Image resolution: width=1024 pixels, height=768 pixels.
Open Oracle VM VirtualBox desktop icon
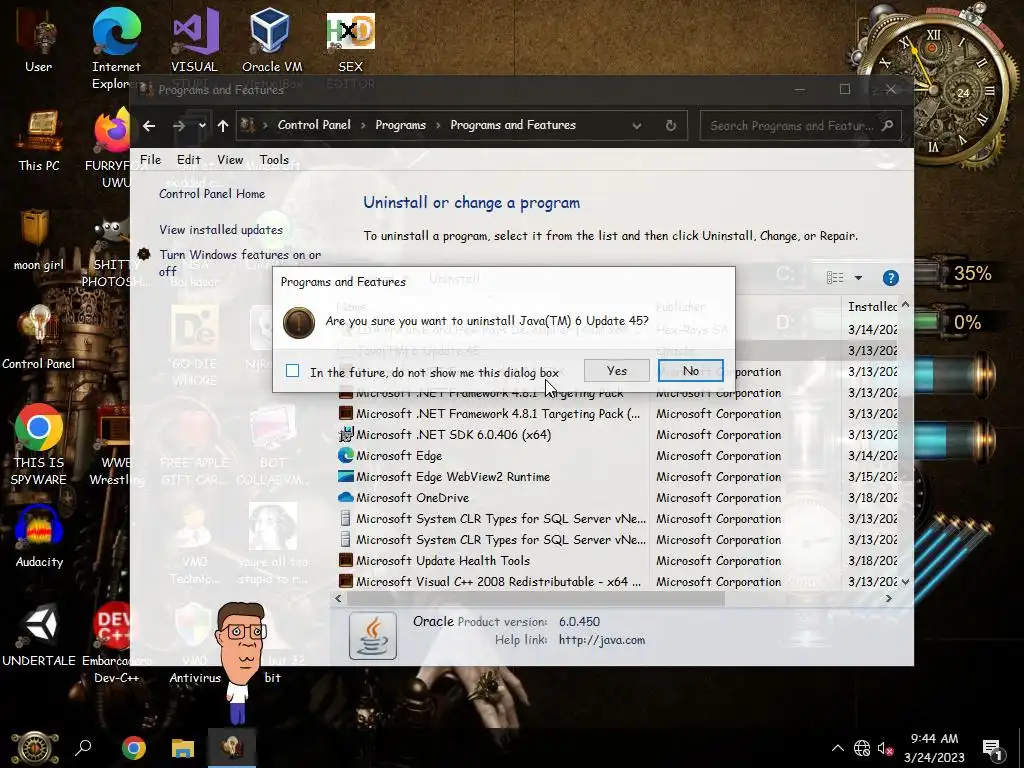pyautogui.click(x=272, y=40)
